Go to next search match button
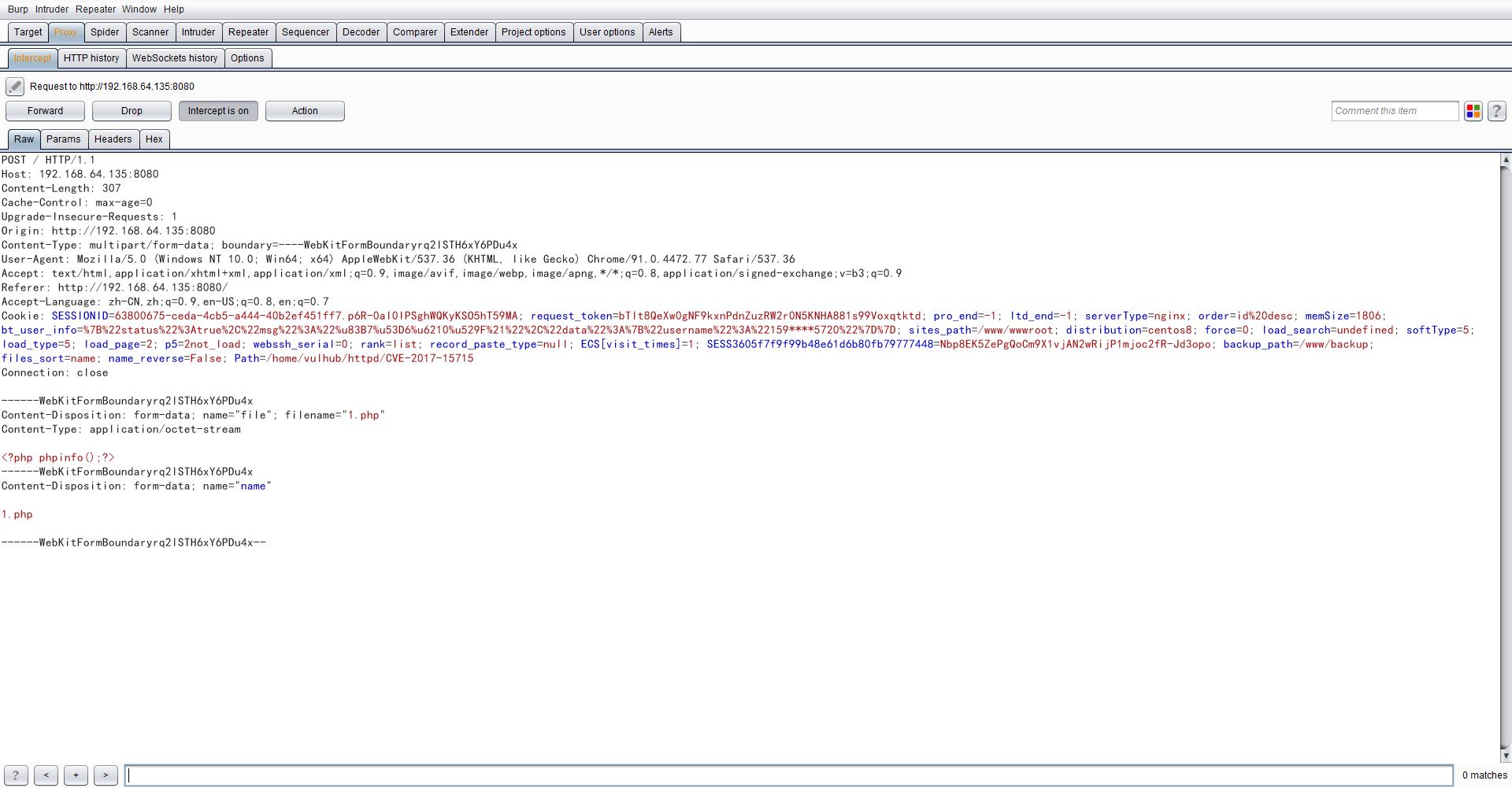Screen dimensions: 1512x788 (106, 775)
